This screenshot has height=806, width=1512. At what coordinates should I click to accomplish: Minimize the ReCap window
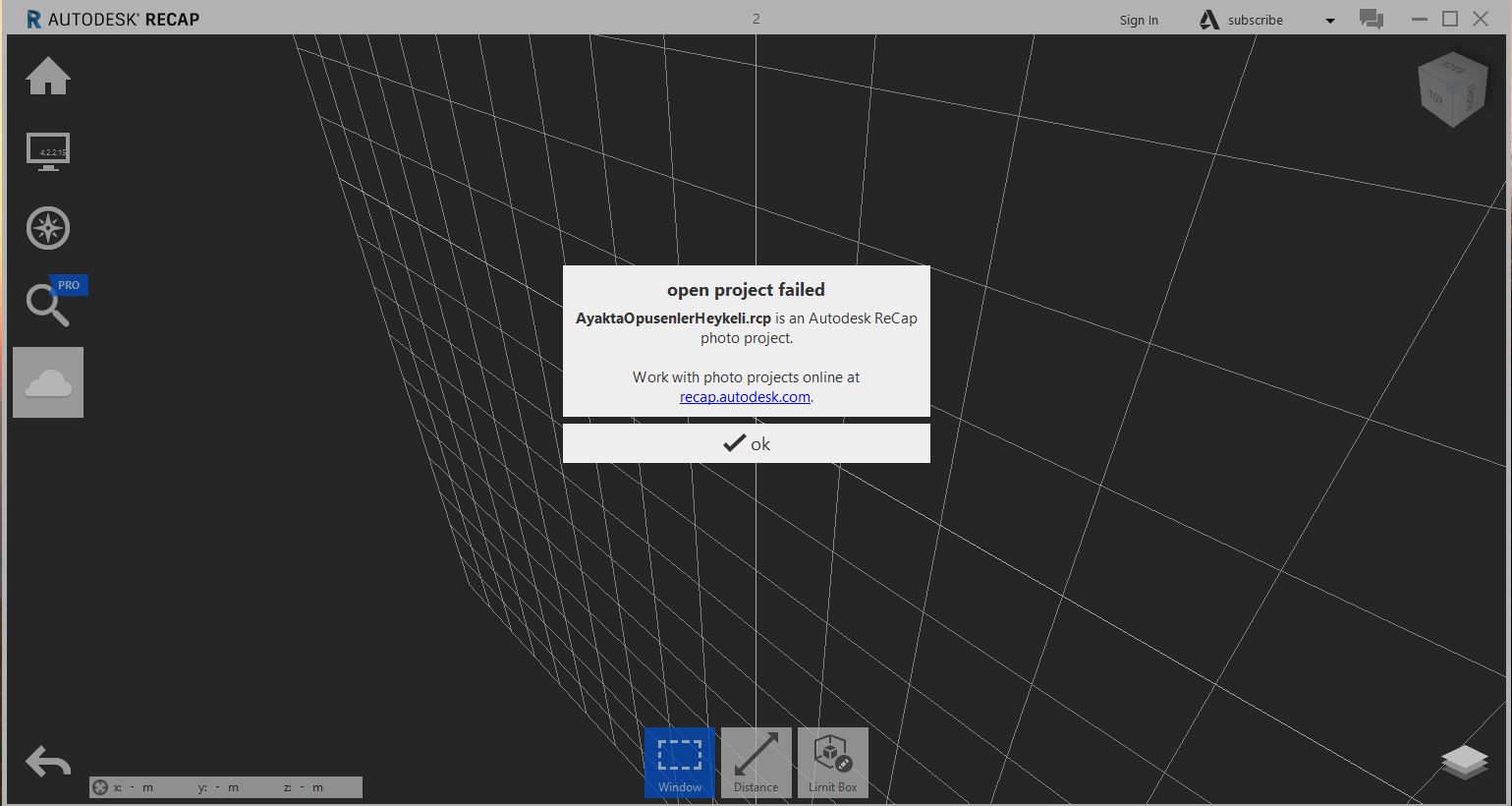[1419, 19]
